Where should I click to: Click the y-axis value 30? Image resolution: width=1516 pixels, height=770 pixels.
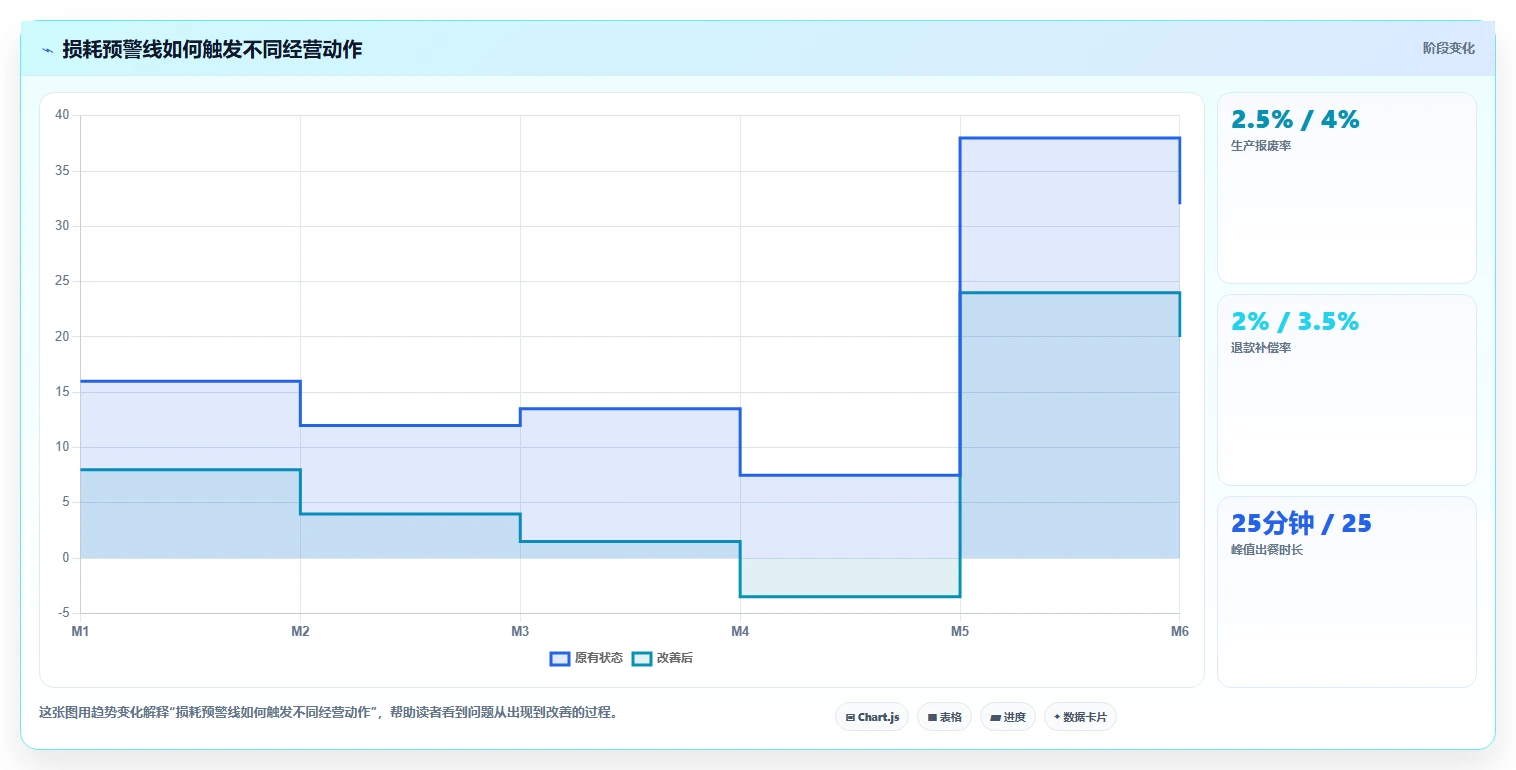click(x=62, y=226)
